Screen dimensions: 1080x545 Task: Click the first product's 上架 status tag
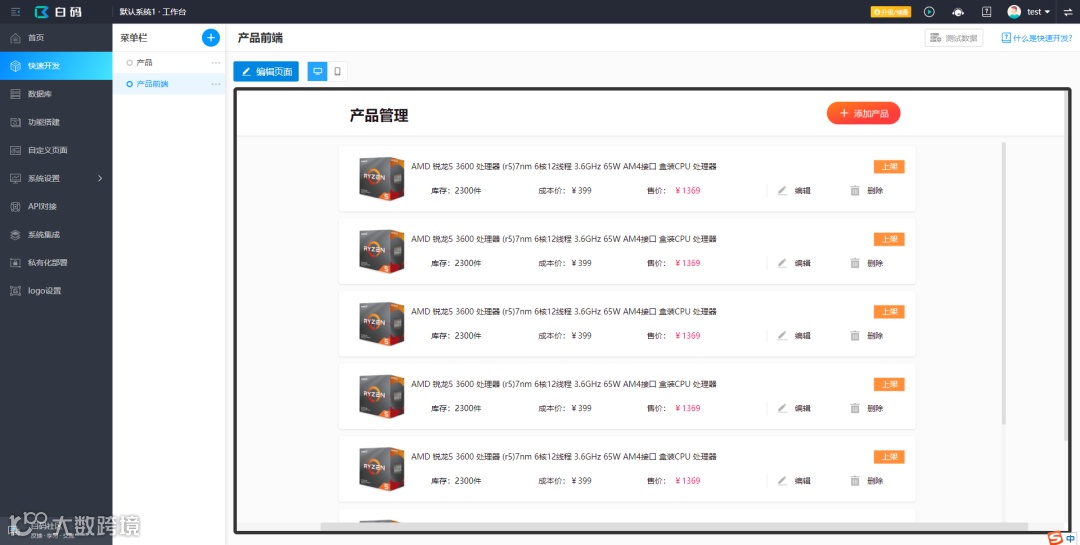pyautogui.click(x=889, y=167)
